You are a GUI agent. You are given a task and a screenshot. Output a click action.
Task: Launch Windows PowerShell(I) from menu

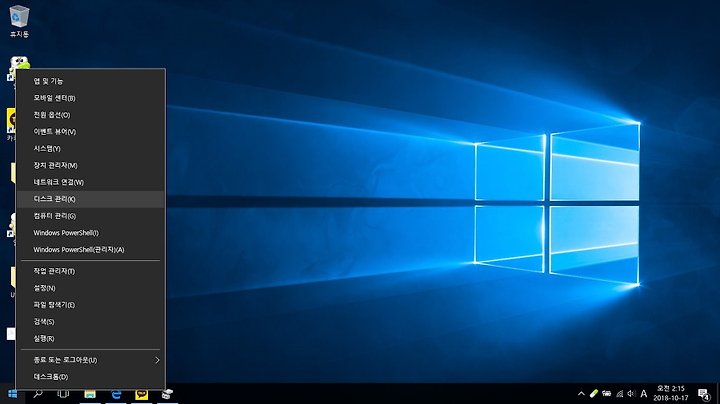pos(90,233)
